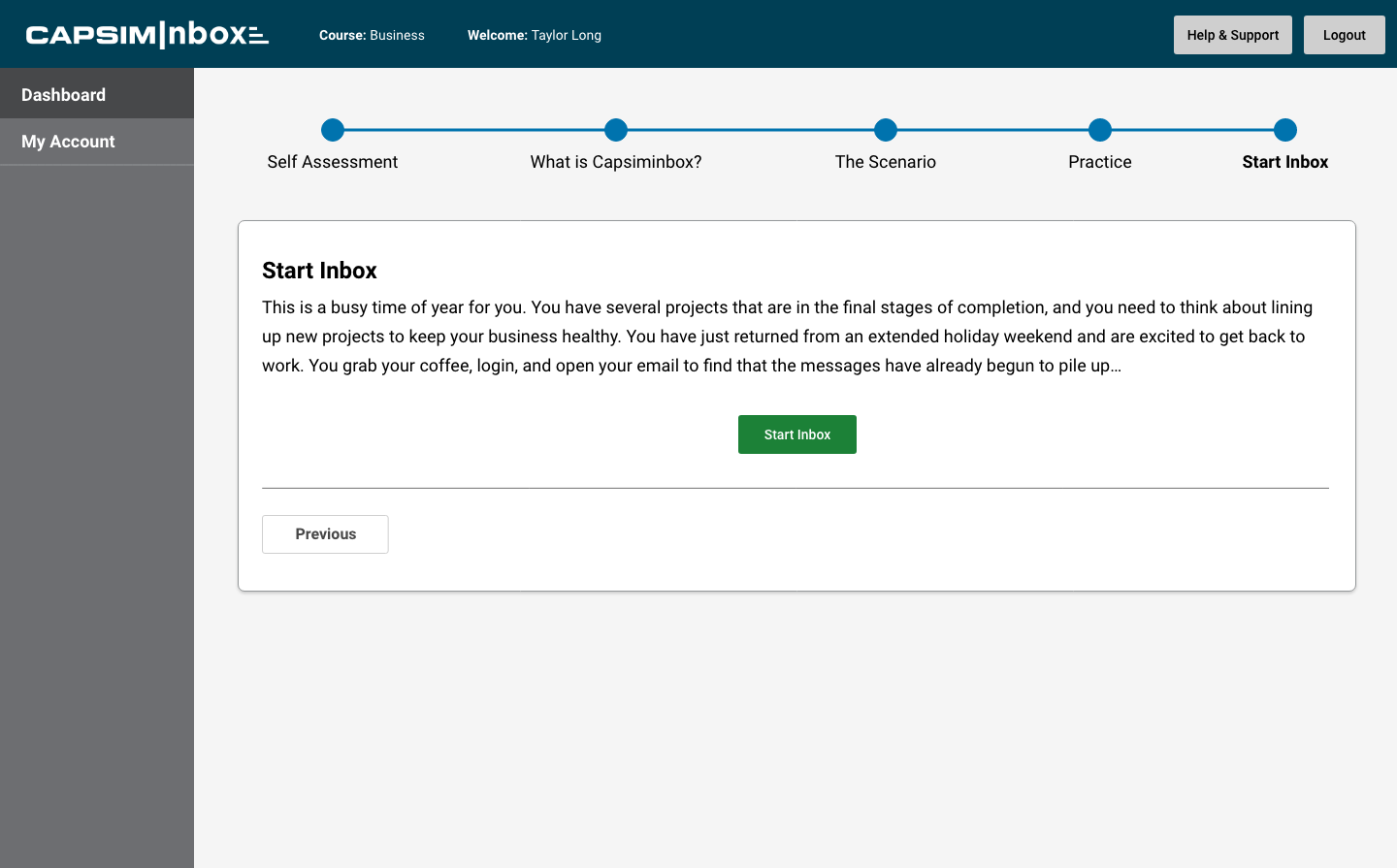Click the Self Assessment step label
Image resolution: width=1397 pixels, height=868 pixels.
[333, 162]
